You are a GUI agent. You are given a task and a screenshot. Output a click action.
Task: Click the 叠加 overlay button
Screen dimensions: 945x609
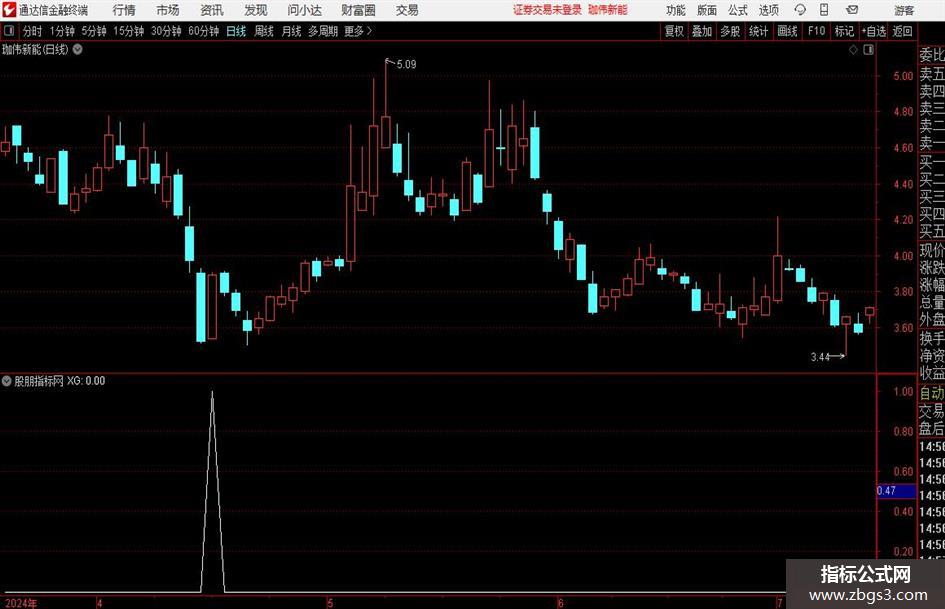[x=702, y=31]
